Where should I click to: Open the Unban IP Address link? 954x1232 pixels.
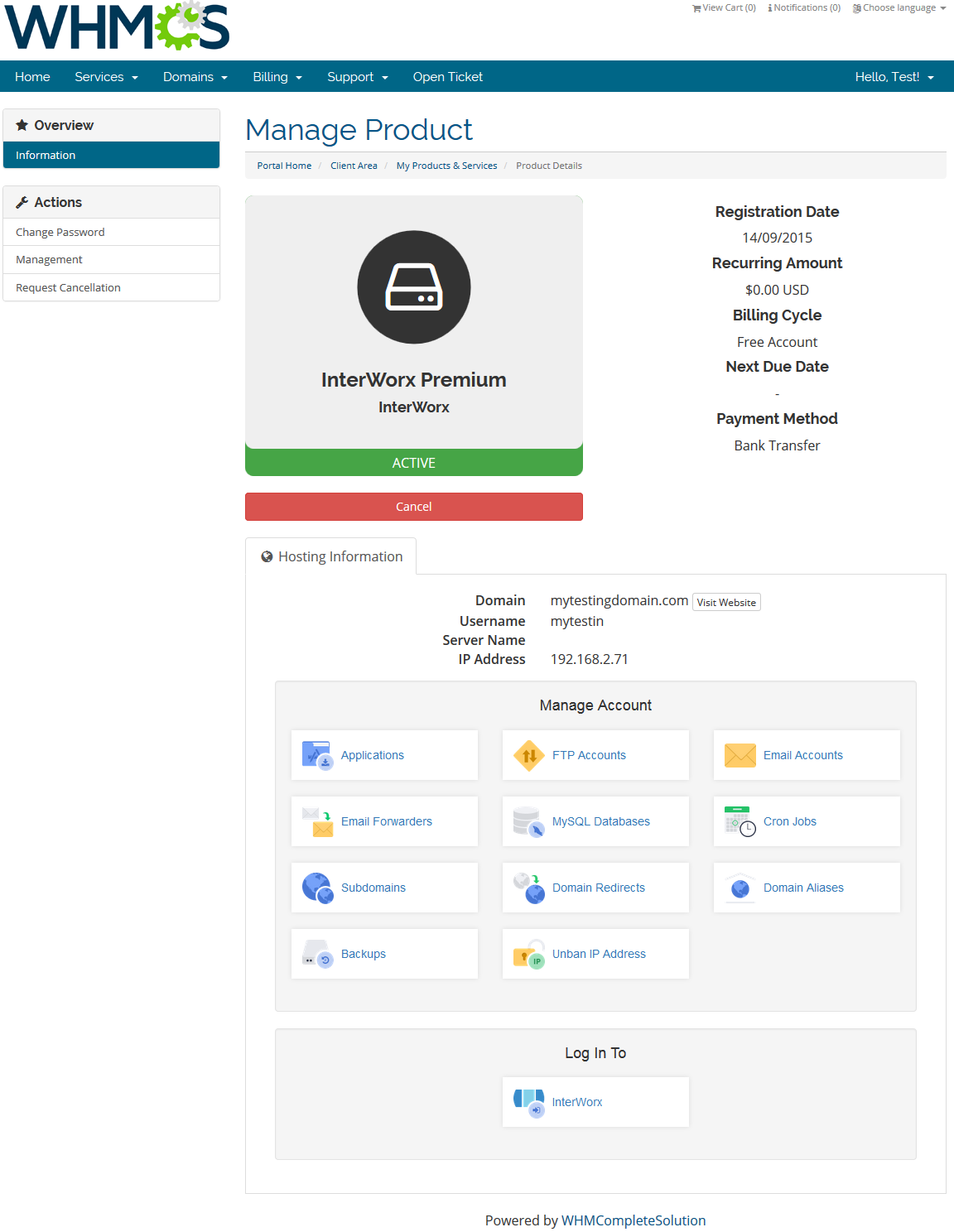click(599, 954)
